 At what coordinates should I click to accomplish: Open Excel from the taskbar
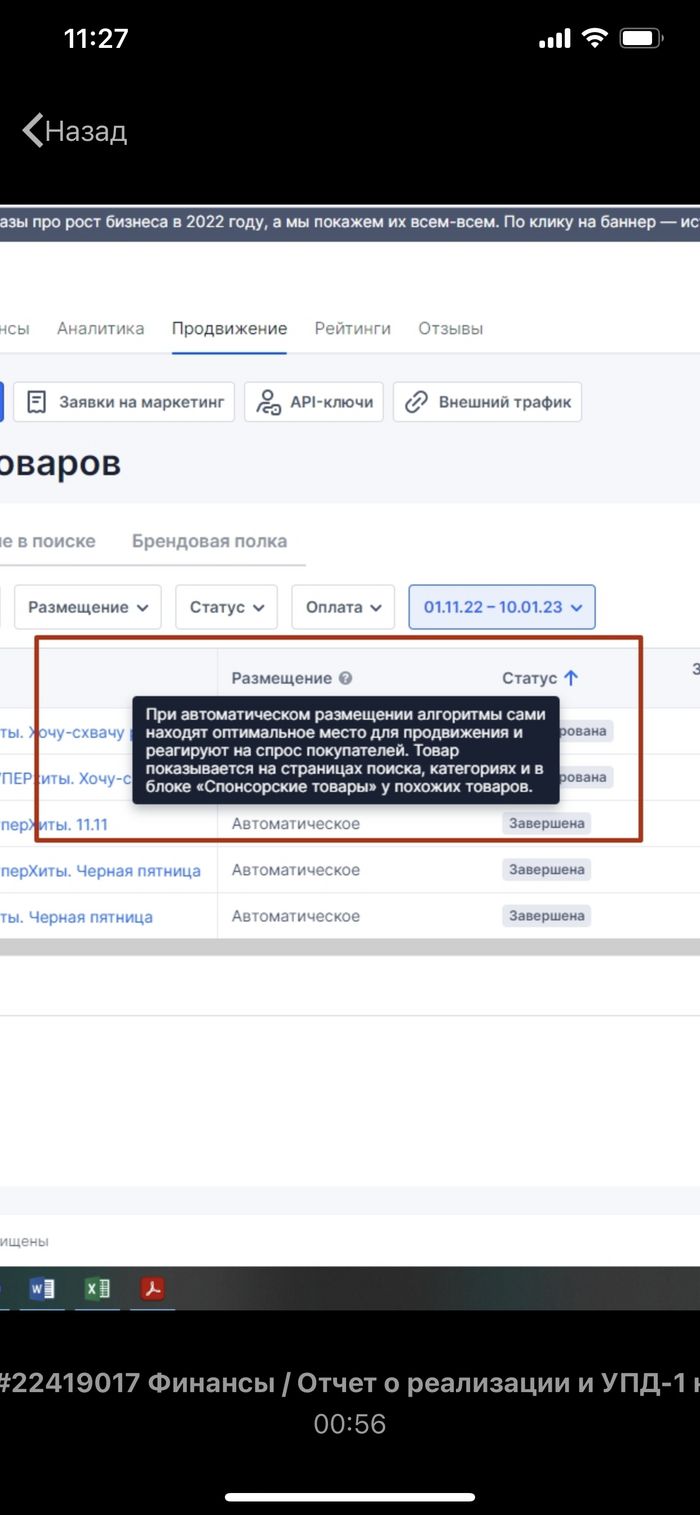click(97, 1288)
